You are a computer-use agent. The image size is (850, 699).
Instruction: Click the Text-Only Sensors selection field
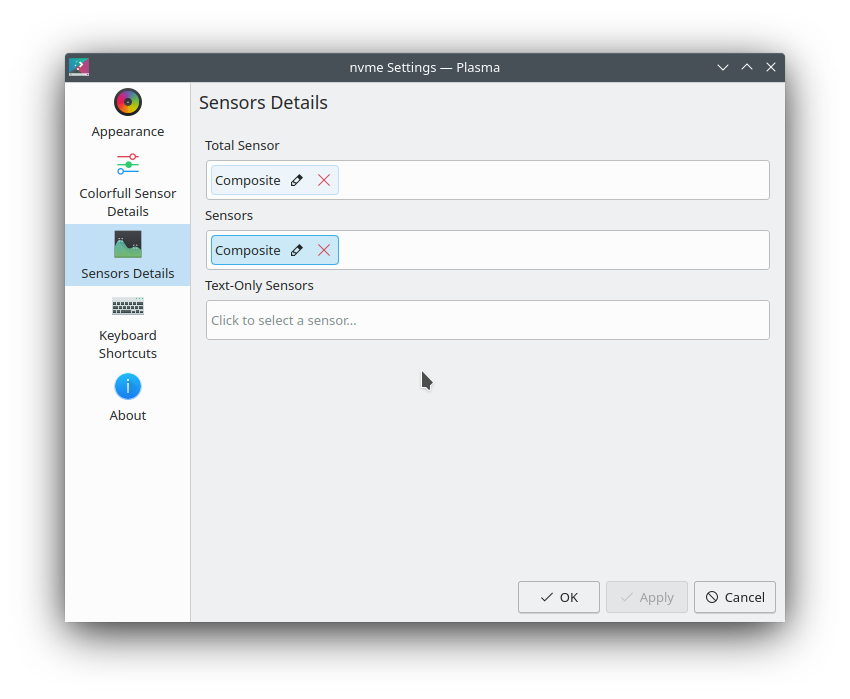click(487, 320)
